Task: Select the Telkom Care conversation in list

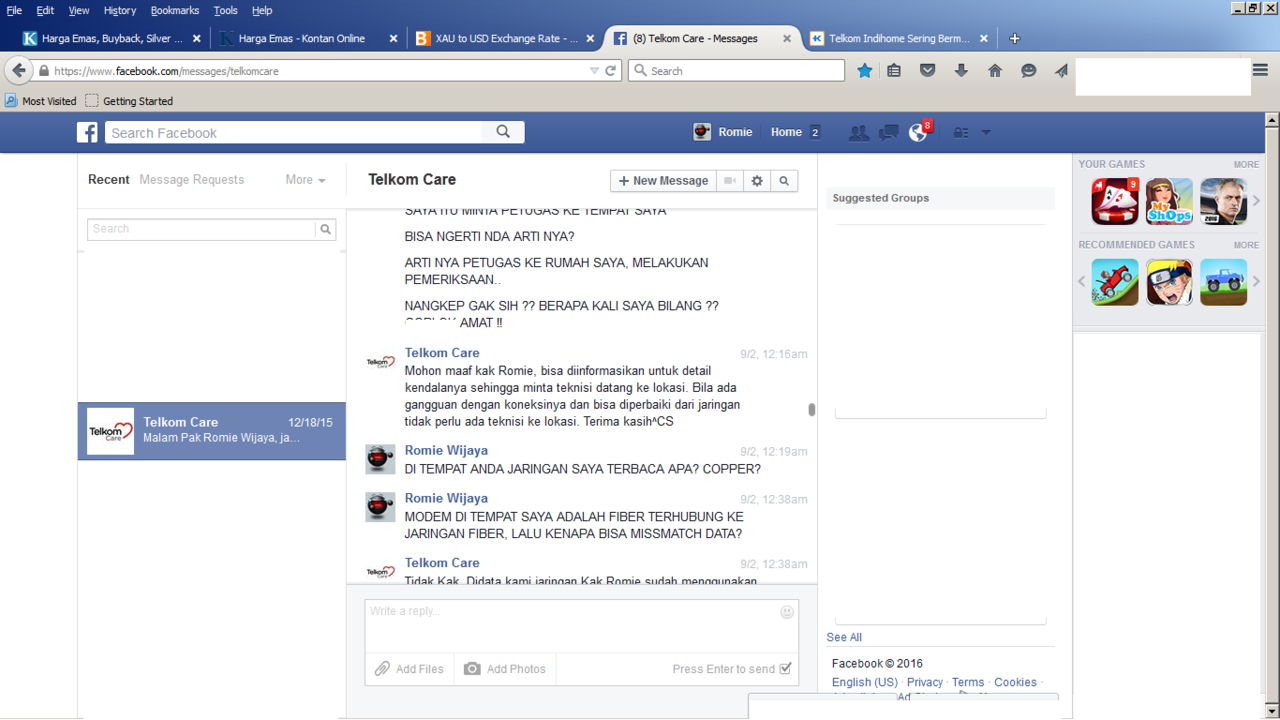Action: (212, 431)
